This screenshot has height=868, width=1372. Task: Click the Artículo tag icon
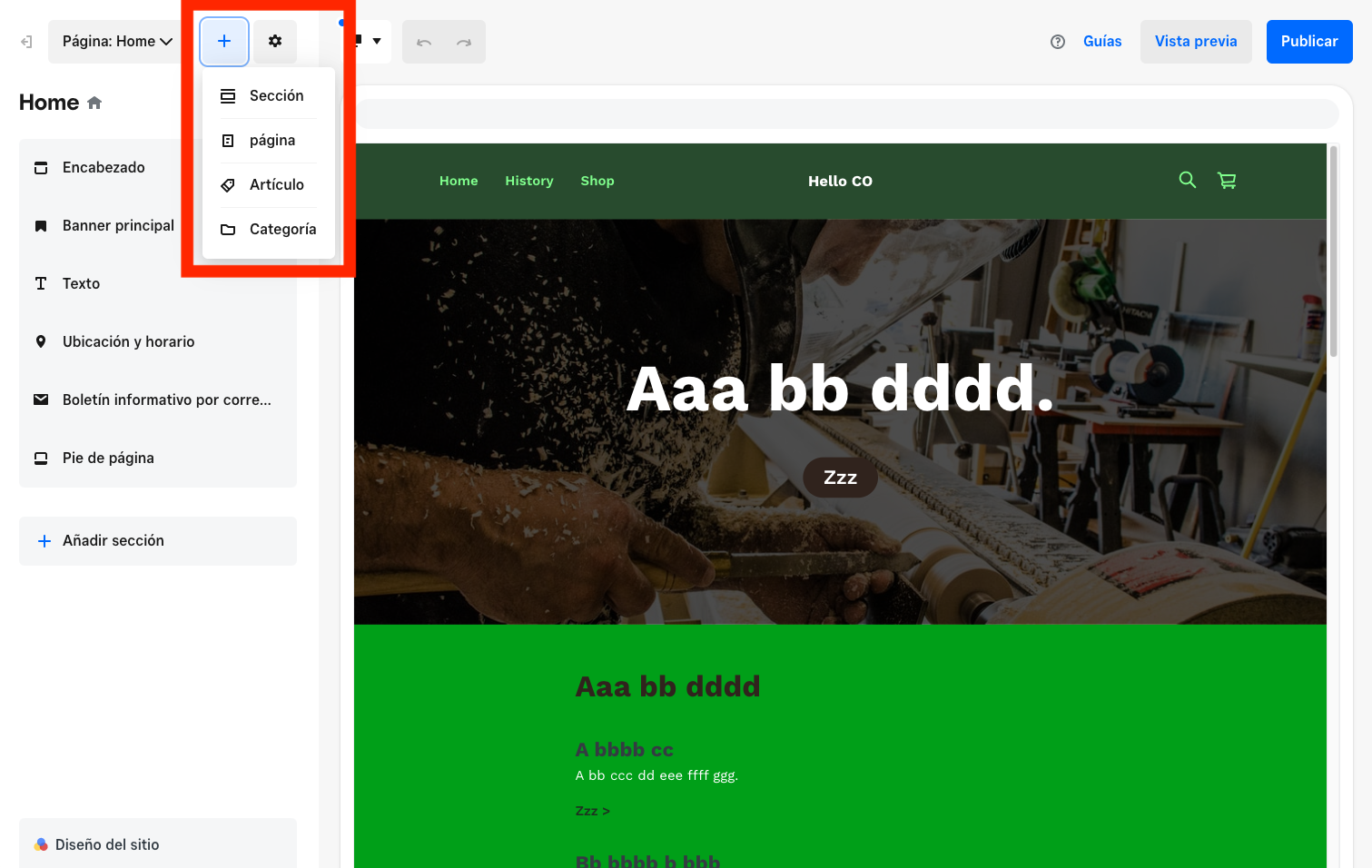coord(228,185)
